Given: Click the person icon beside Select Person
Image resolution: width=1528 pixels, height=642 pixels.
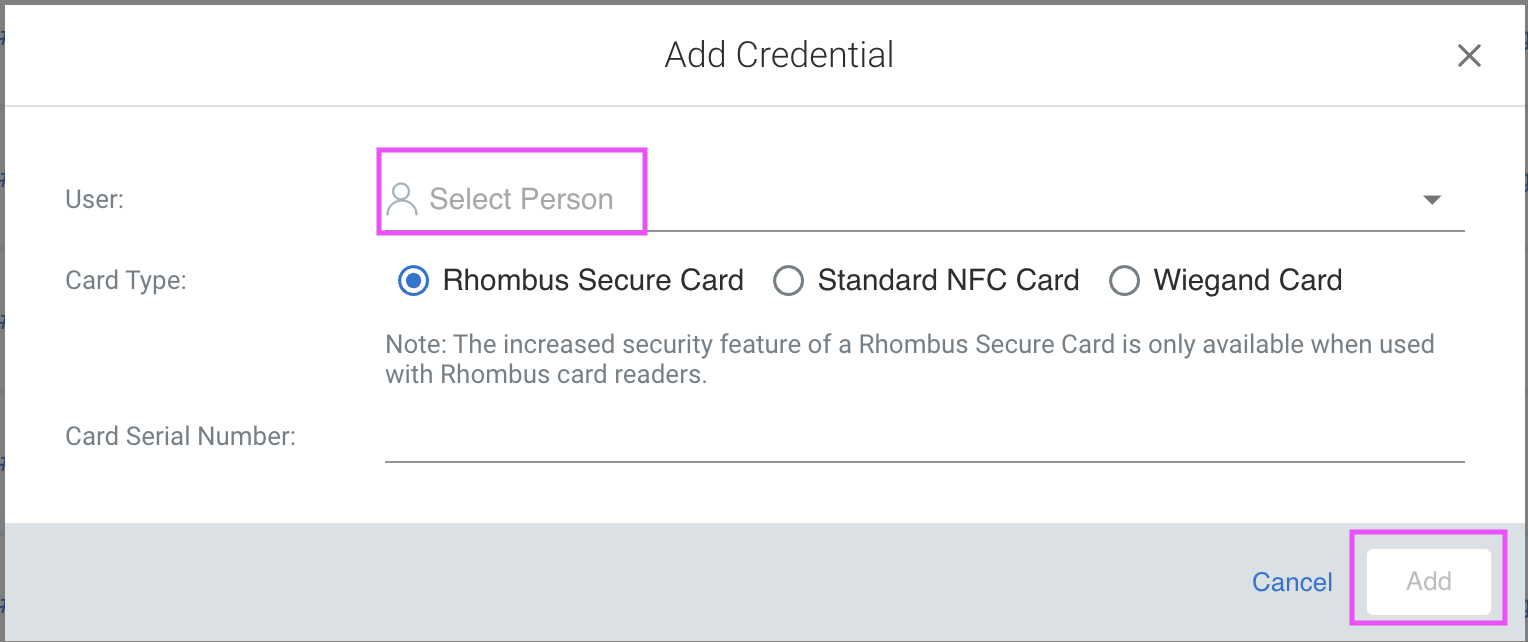Looking at the screenshot, I should 402,198.
